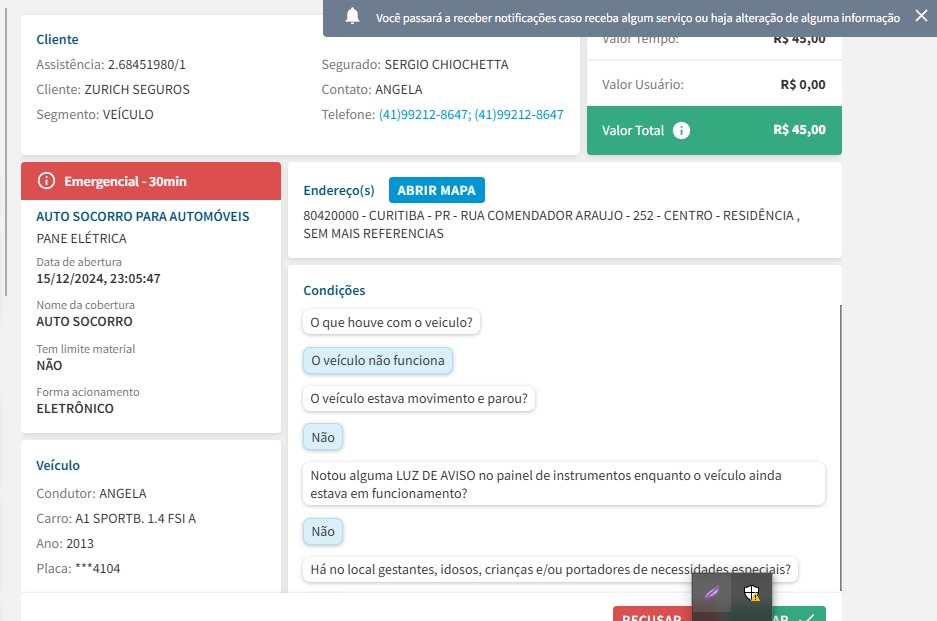Call the first phone number (41)99212-8647
Screen dimensions: 937x621
point(424,114)
